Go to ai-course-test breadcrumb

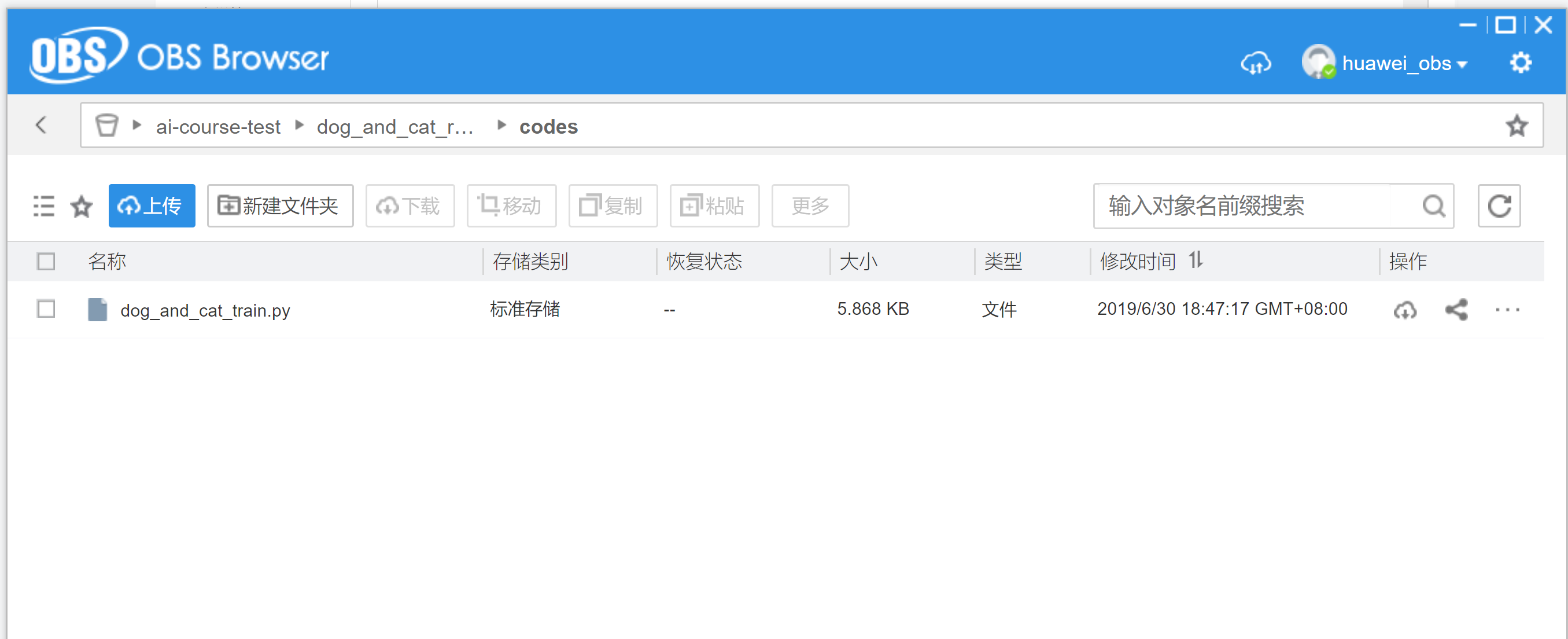218,127
